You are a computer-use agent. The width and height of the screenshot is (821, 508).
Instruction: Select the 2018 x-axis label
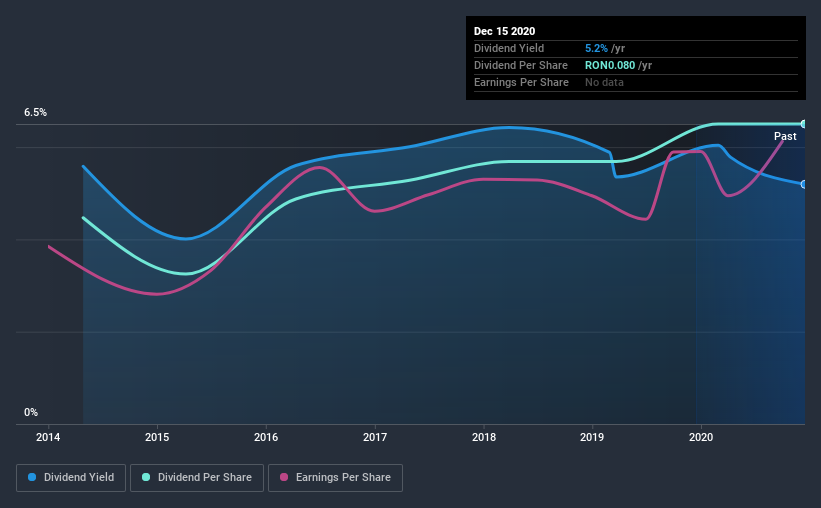(x=484, y=437)
